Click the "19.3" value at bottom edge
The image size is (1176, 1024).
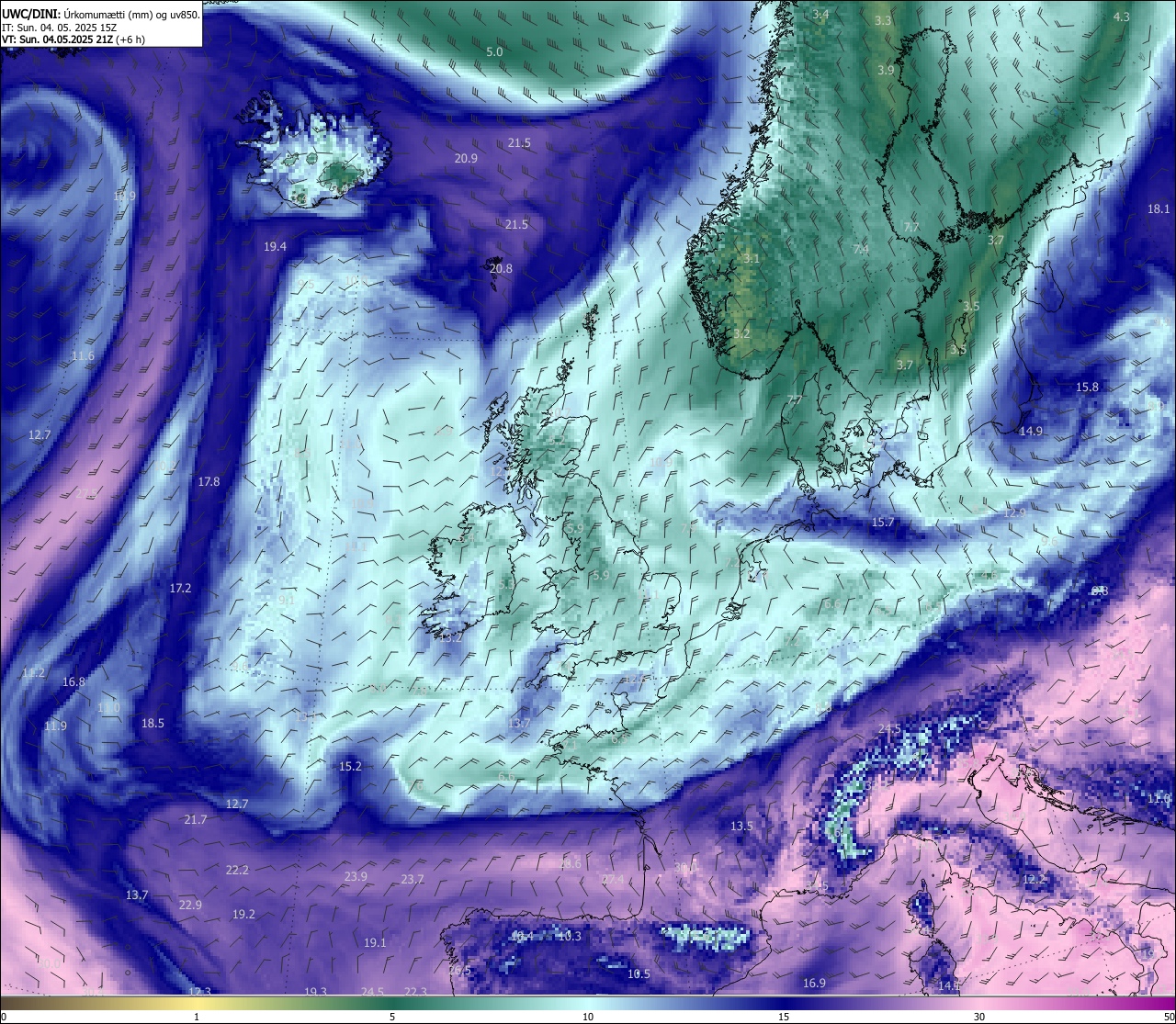pyautogui.click(x=315, y=992)
